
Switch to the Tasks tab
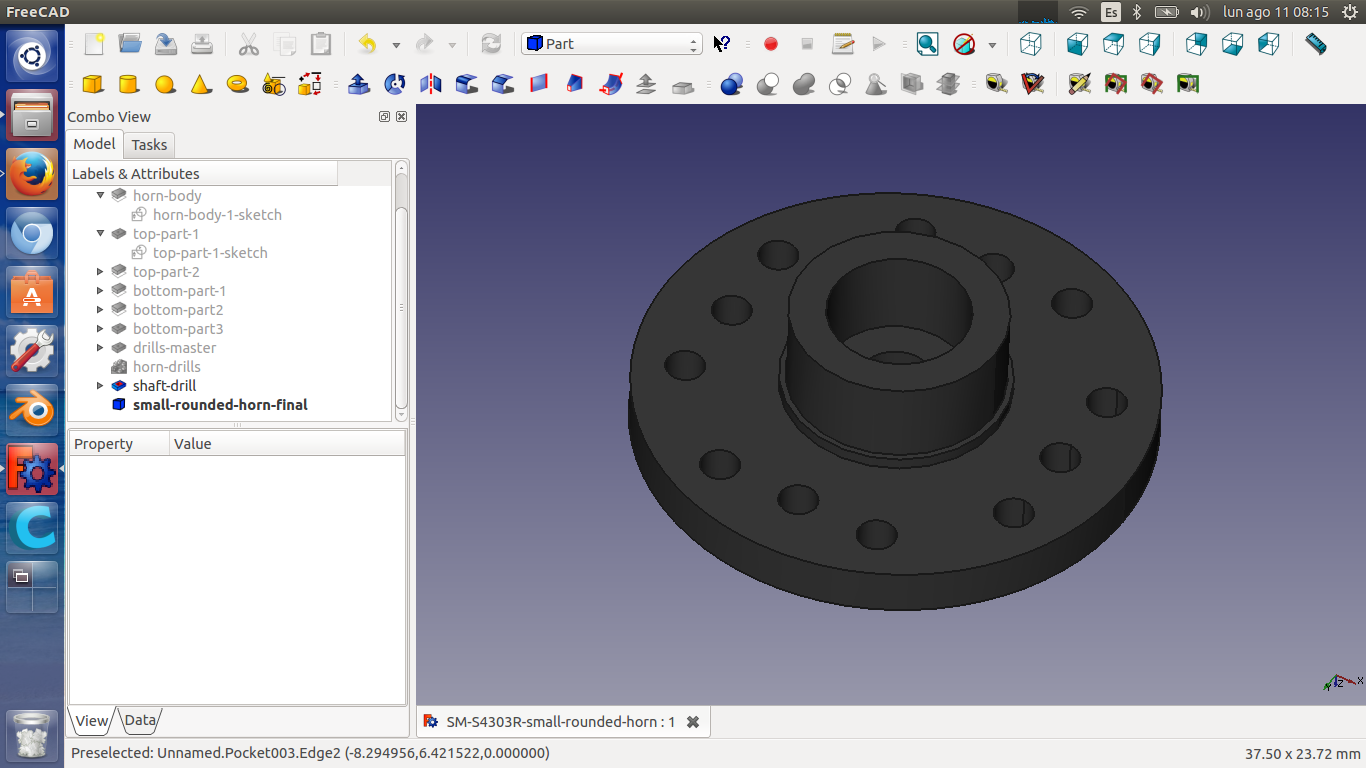149,145
